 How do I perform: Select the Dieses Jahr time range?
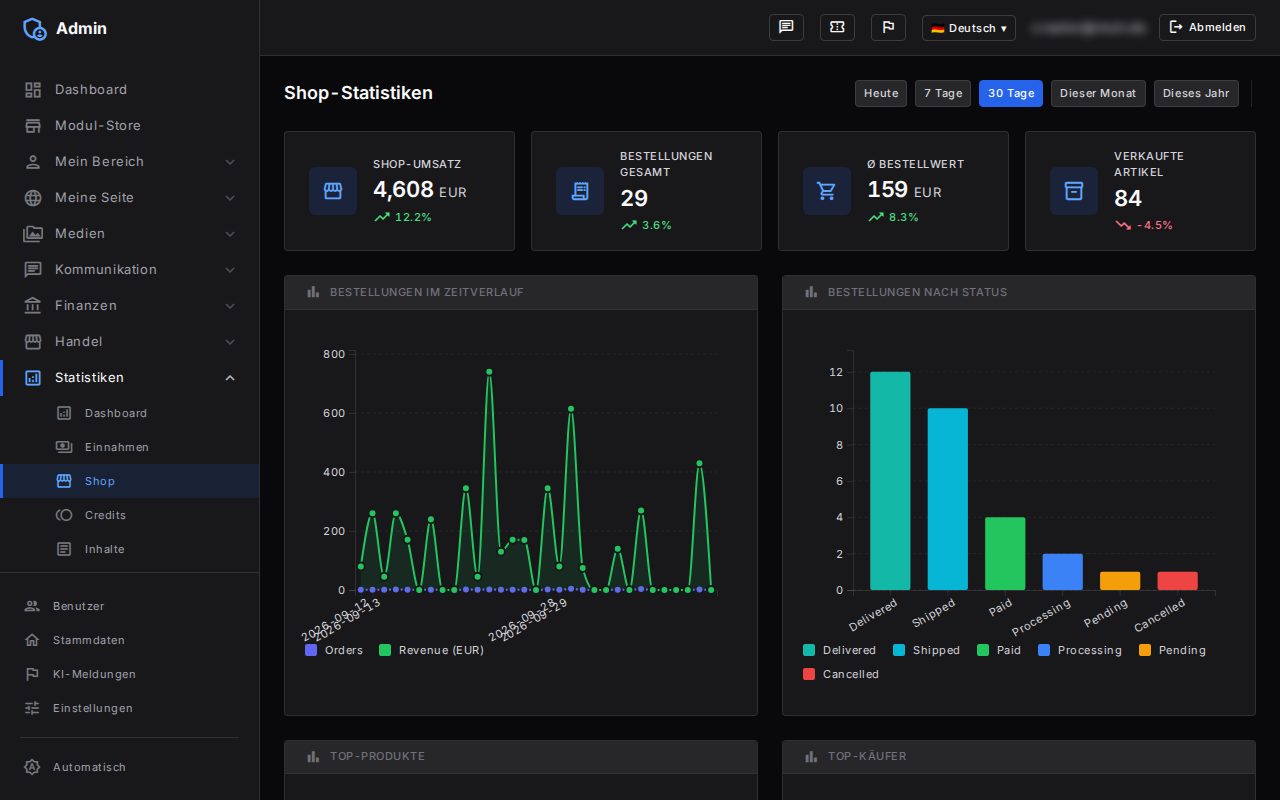click(1196, 93)
